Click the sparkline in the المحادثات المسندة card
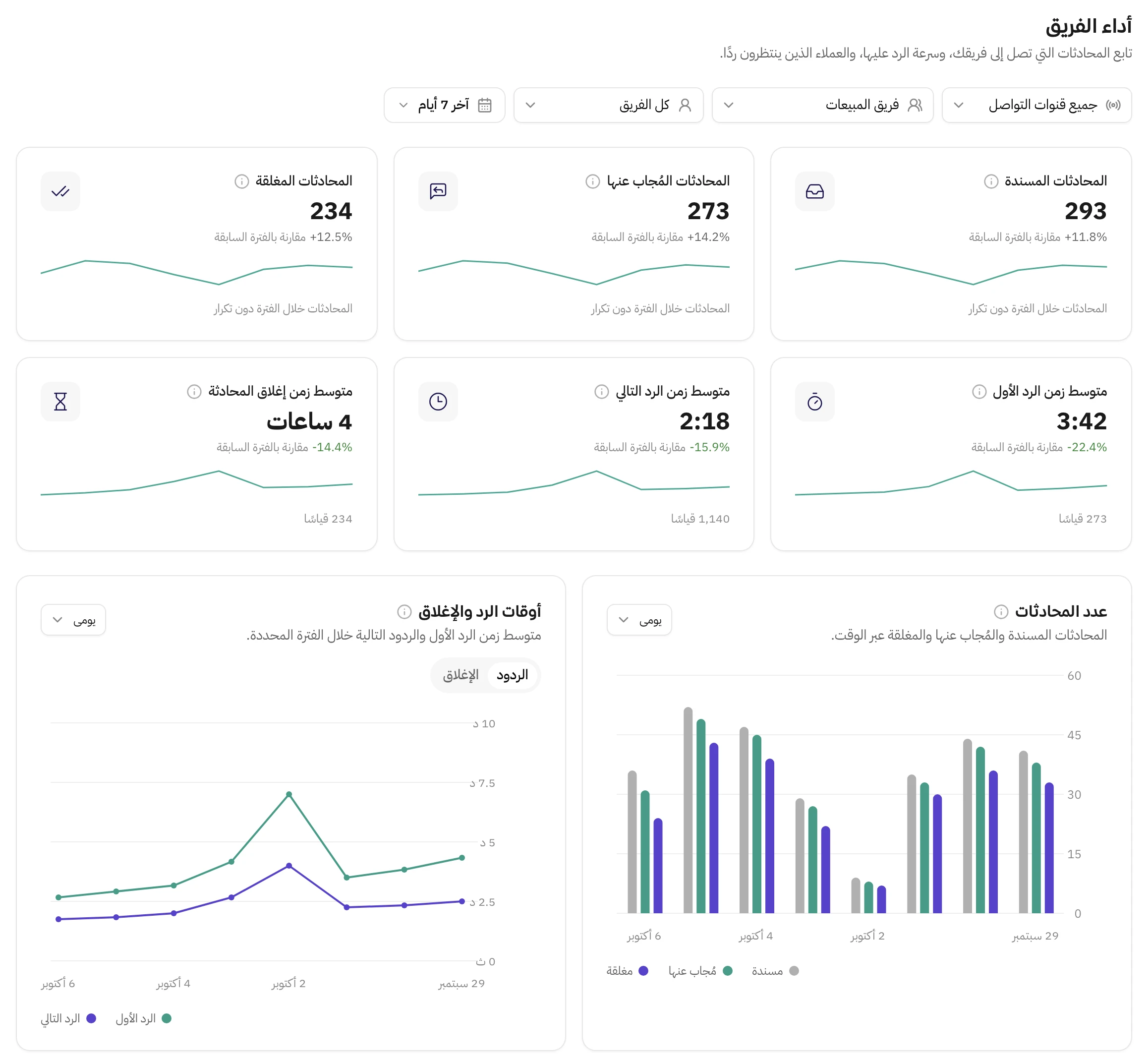Viewport: 1148px width, 1063px height. pos(951,272)
